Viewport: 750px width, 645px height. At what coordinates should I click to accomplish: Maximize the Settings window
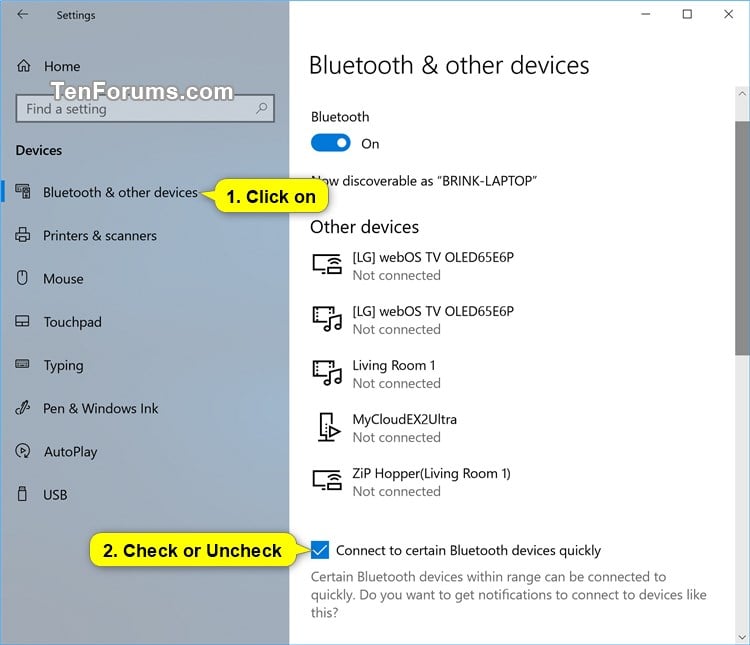click(x=687, y=14)
